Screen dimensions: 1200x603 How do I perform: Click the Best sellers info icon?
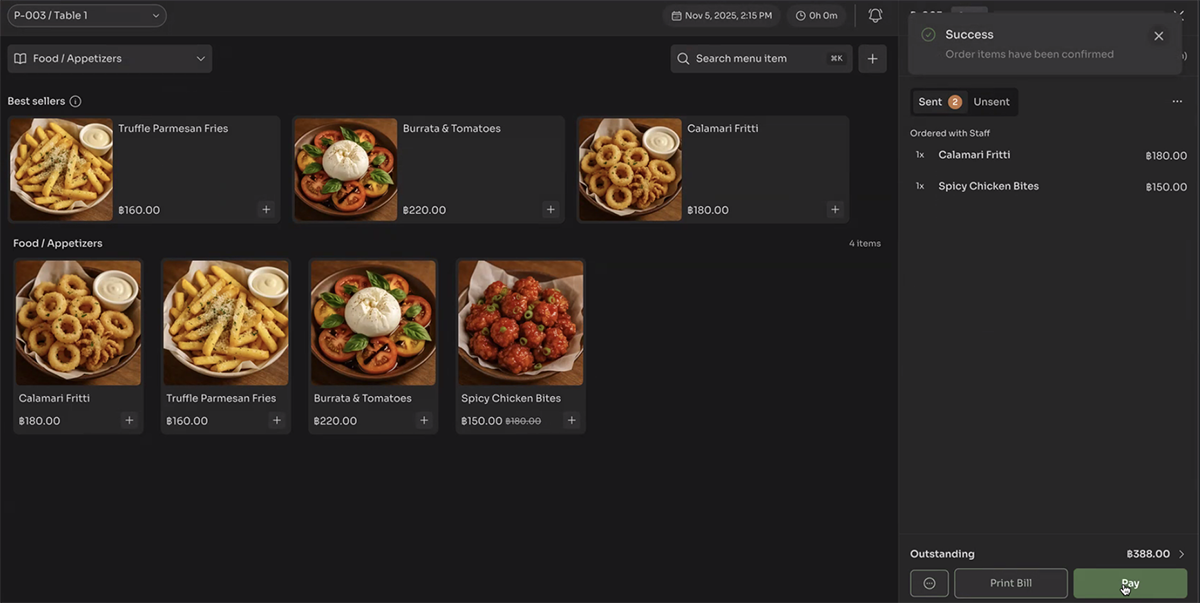coord(75,101)
